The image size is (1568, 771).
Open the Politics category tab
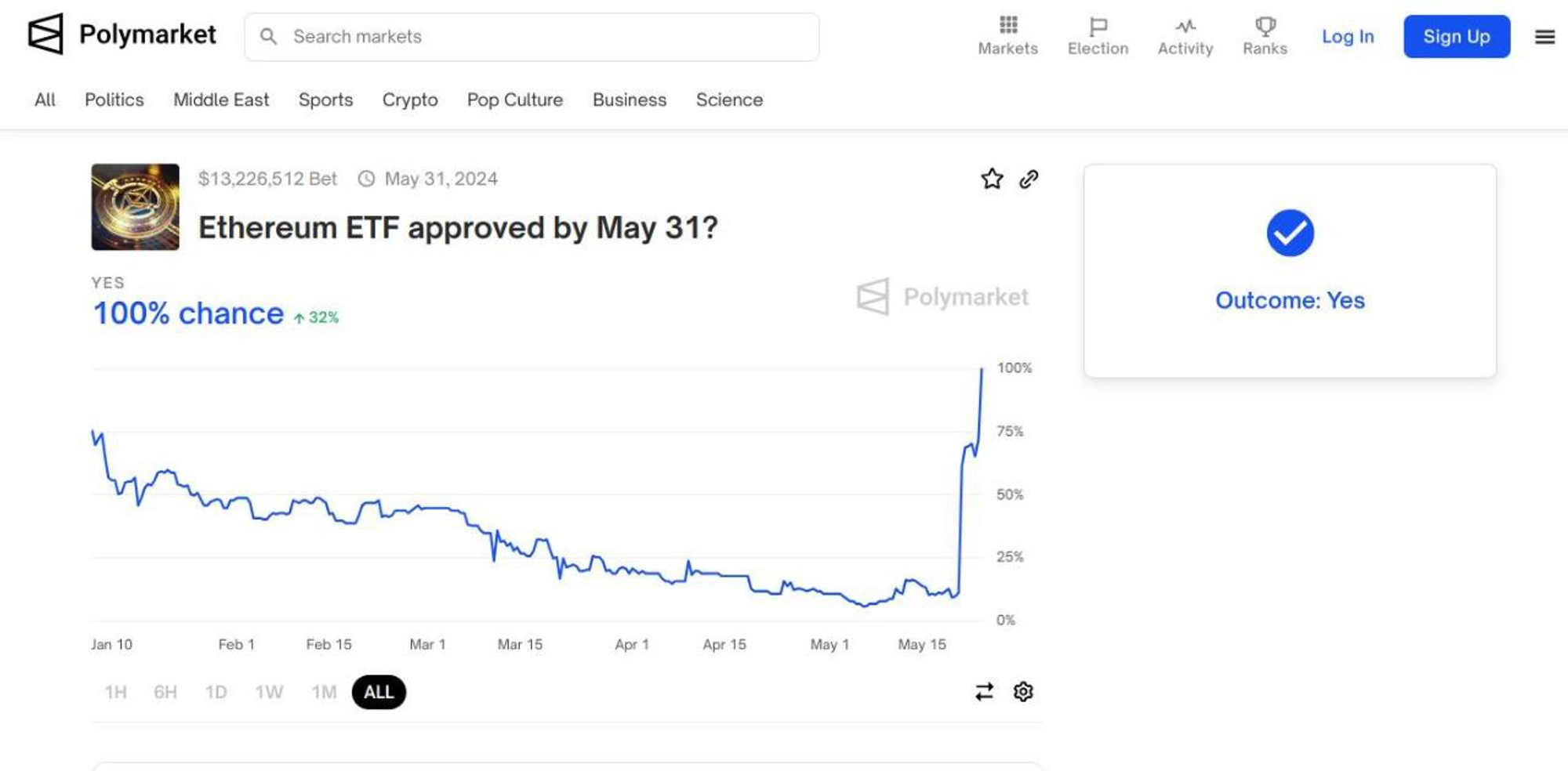click(x=114, y=100)
